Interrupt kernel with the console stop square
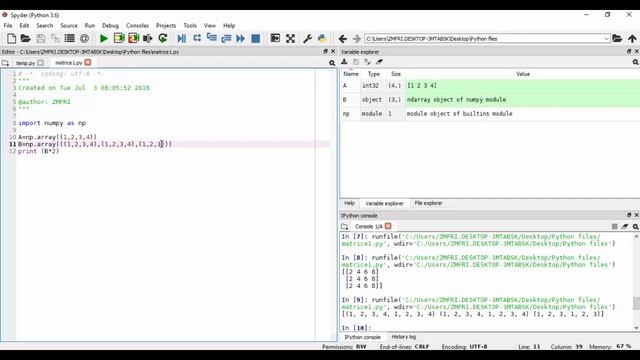Image resolution: width=640 pixels, height=360 pixels. tap(614, 226)
